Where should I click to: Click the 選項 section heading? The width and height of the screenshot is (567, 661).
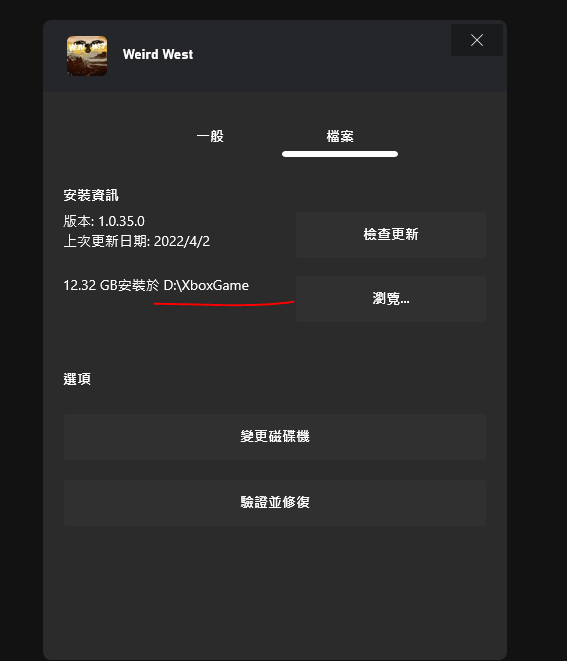[x=77, y=379]
